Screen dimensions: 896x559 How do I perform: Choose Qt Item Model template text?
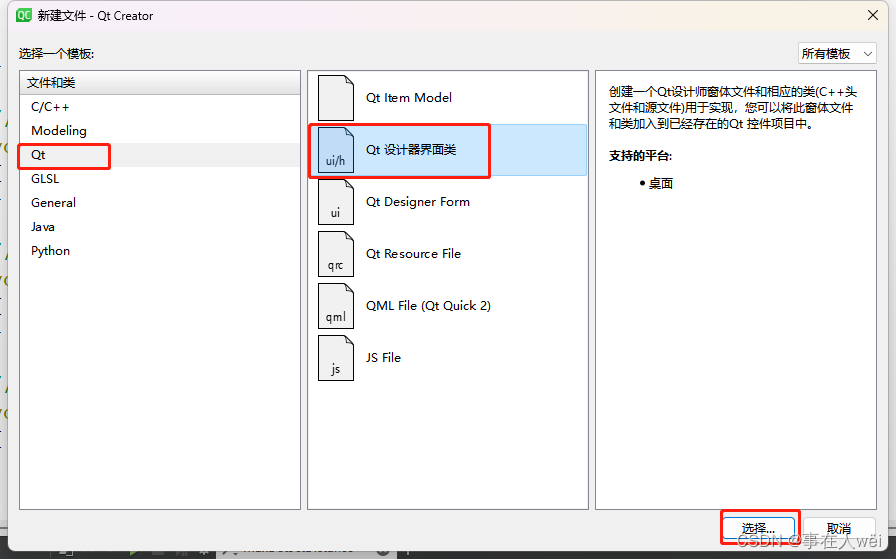(409, 98)
